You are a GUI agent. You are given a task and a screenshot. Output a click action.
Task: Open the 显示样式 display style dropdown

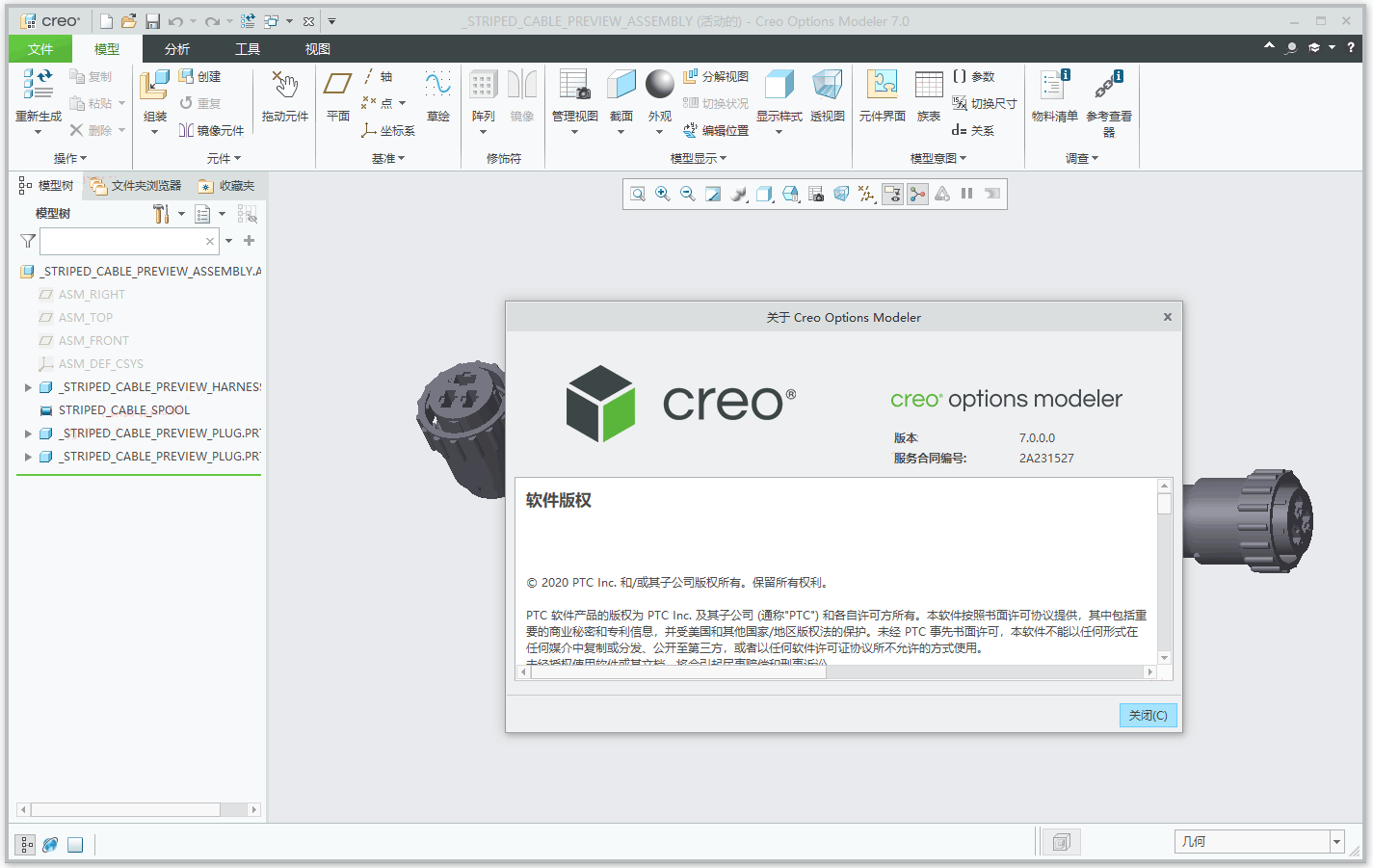(778, 130)
